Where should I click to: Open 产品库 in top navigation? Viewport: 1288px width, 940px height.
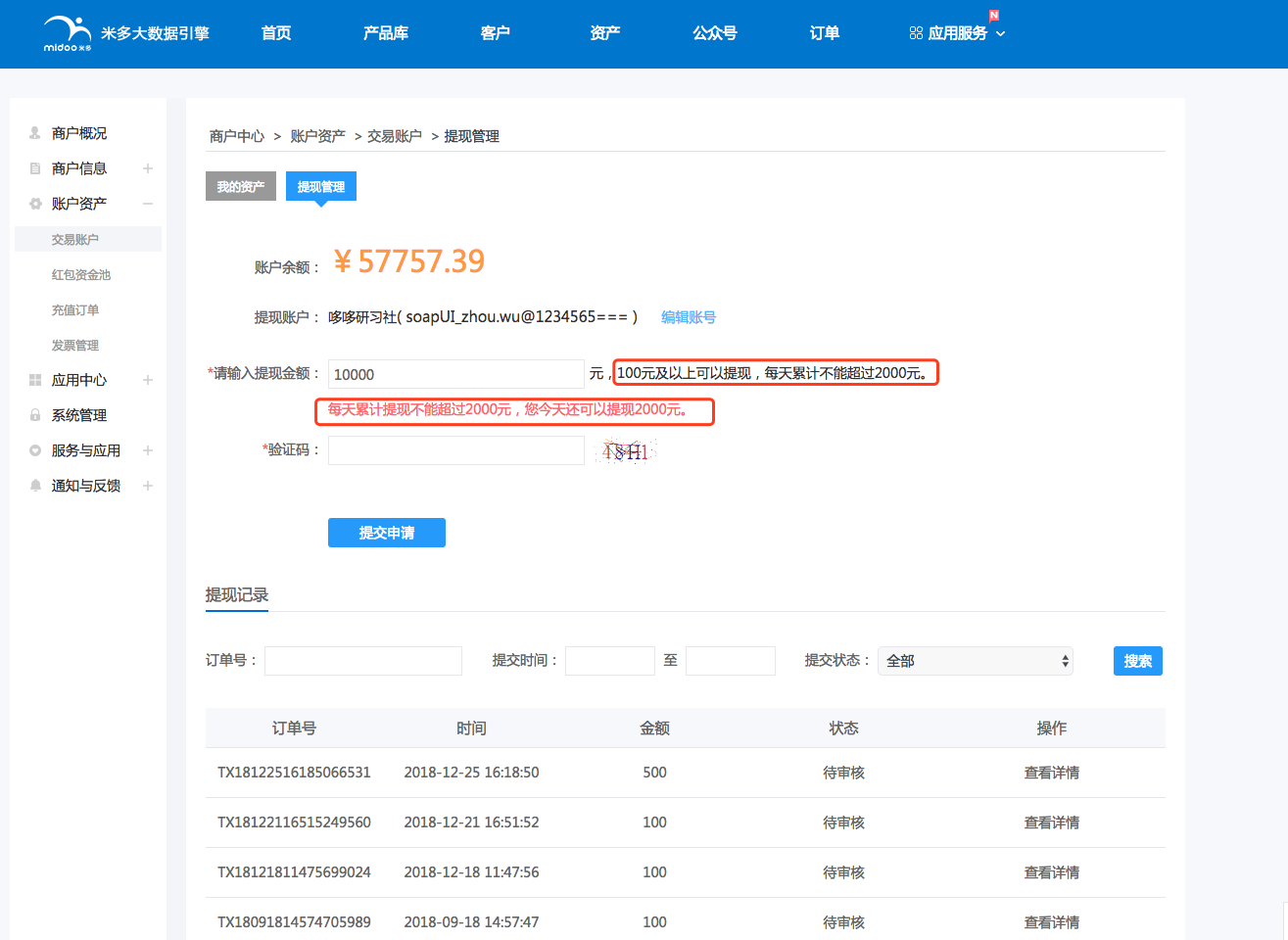tap(386, 33)
